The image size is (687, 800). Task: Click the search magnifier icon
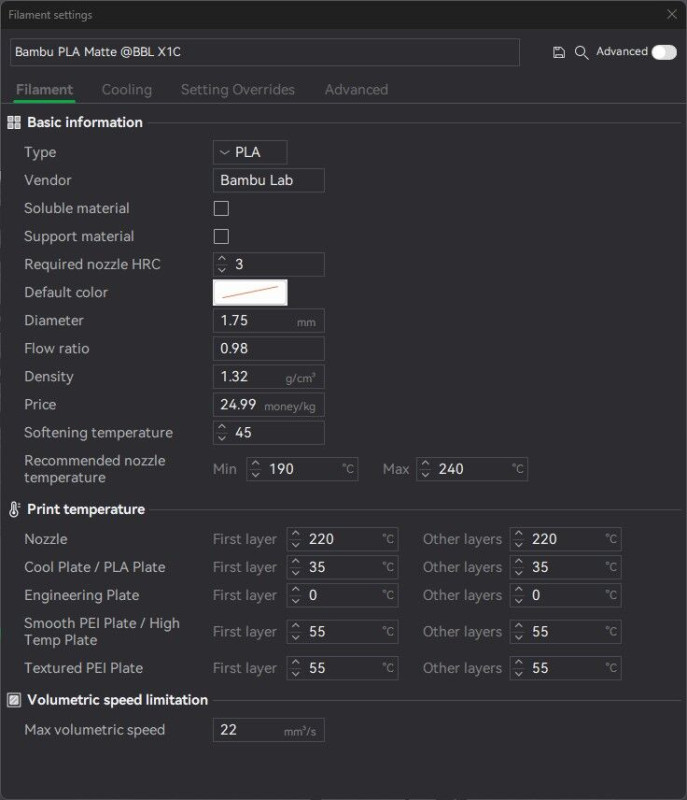[x=581, y=53]
